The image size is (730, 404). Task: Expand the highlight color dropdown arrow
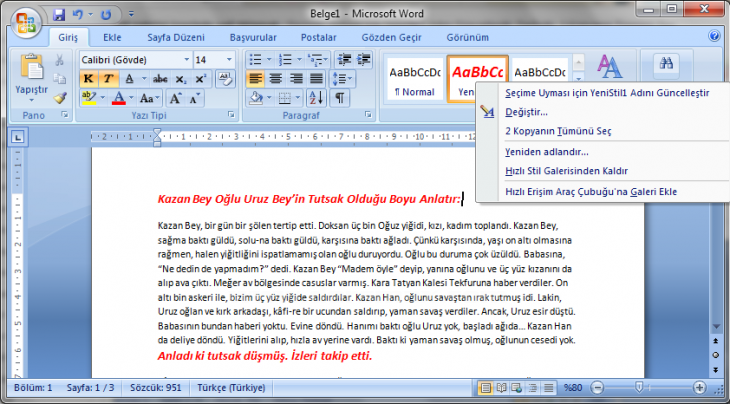click(x=102, y=98)
